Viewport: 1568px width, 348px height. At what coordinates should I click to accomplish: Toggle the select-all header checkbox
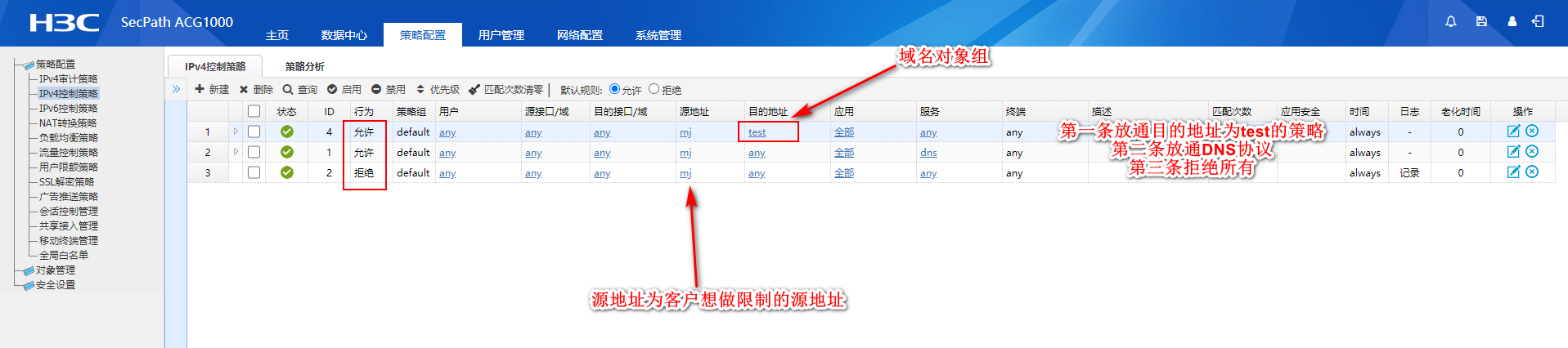click(x=254, y=111)
